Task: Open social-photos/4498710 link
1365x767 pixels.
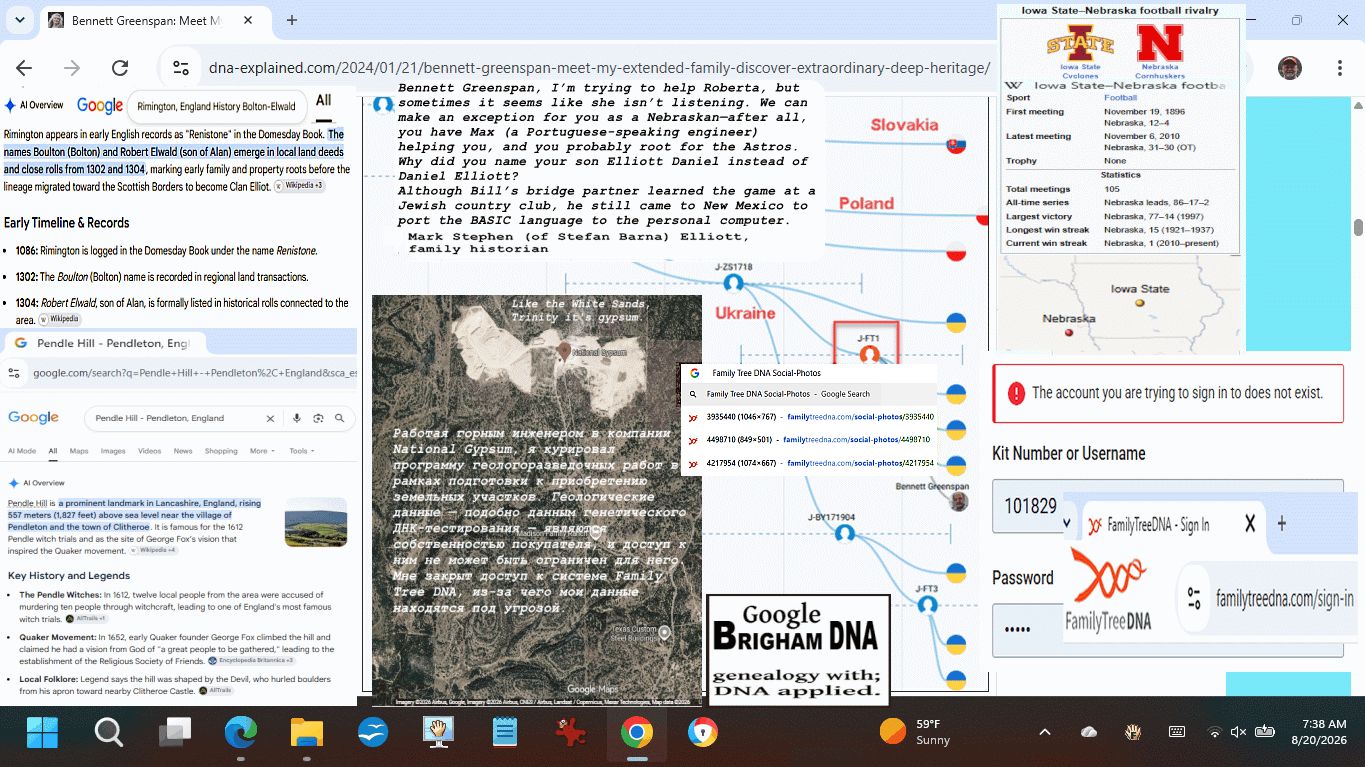Action: pyautogui.click(x=856, y=440)
